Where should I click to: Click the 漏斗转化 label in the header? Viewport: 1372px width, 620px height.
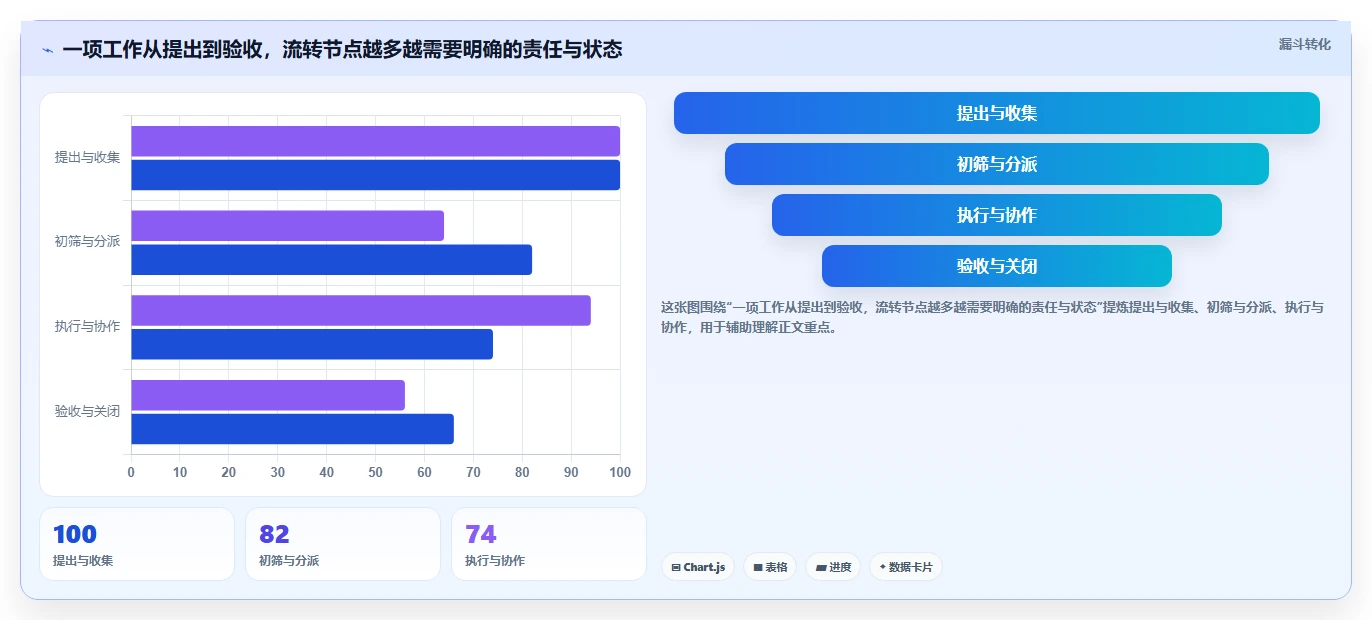(x=1304, y=44)
